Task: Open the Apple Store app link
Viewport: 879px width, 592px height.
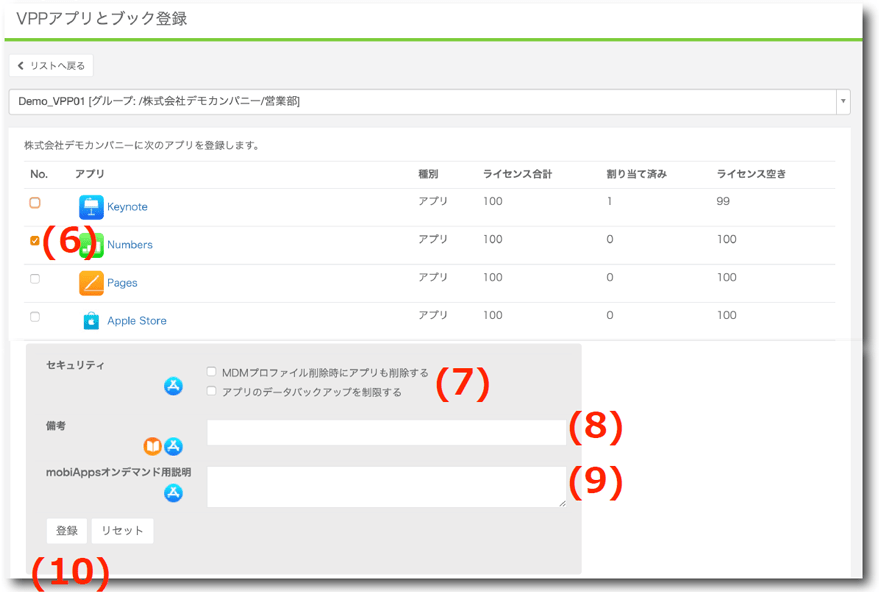Action: (x=137, y=321)
